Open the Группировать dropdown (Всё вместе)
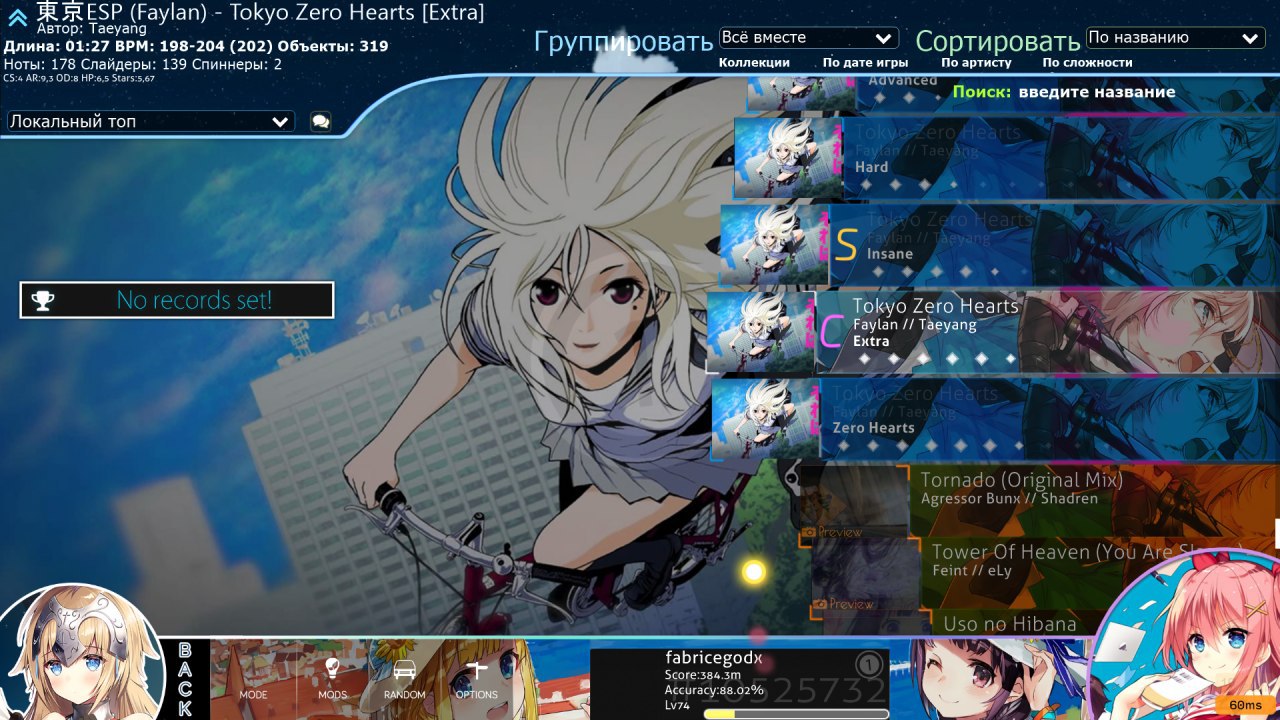The height and width of the screenshot is (720, 1280). pos(808,38)
